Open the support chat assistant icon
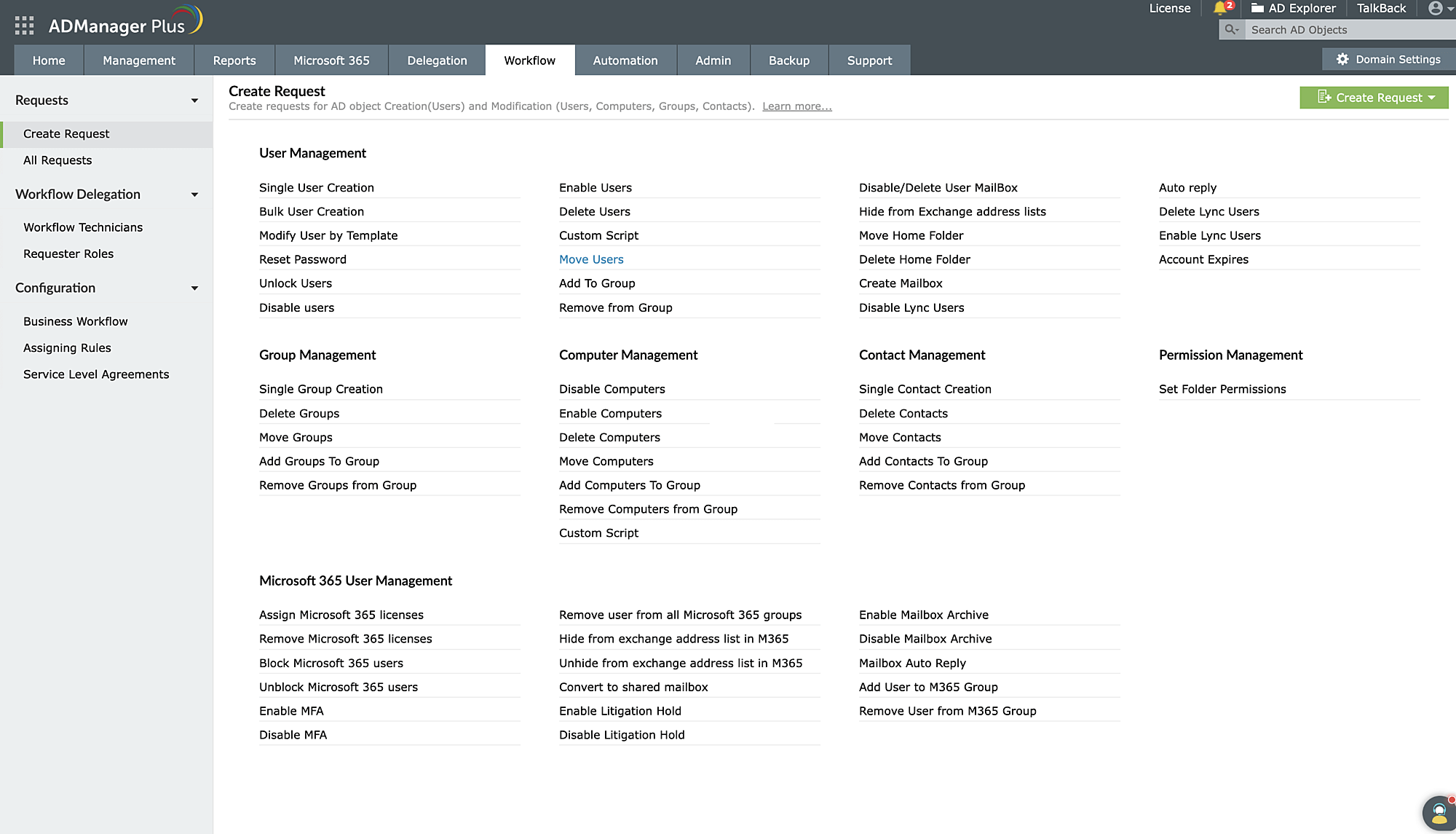 [x=1439, y=813]
